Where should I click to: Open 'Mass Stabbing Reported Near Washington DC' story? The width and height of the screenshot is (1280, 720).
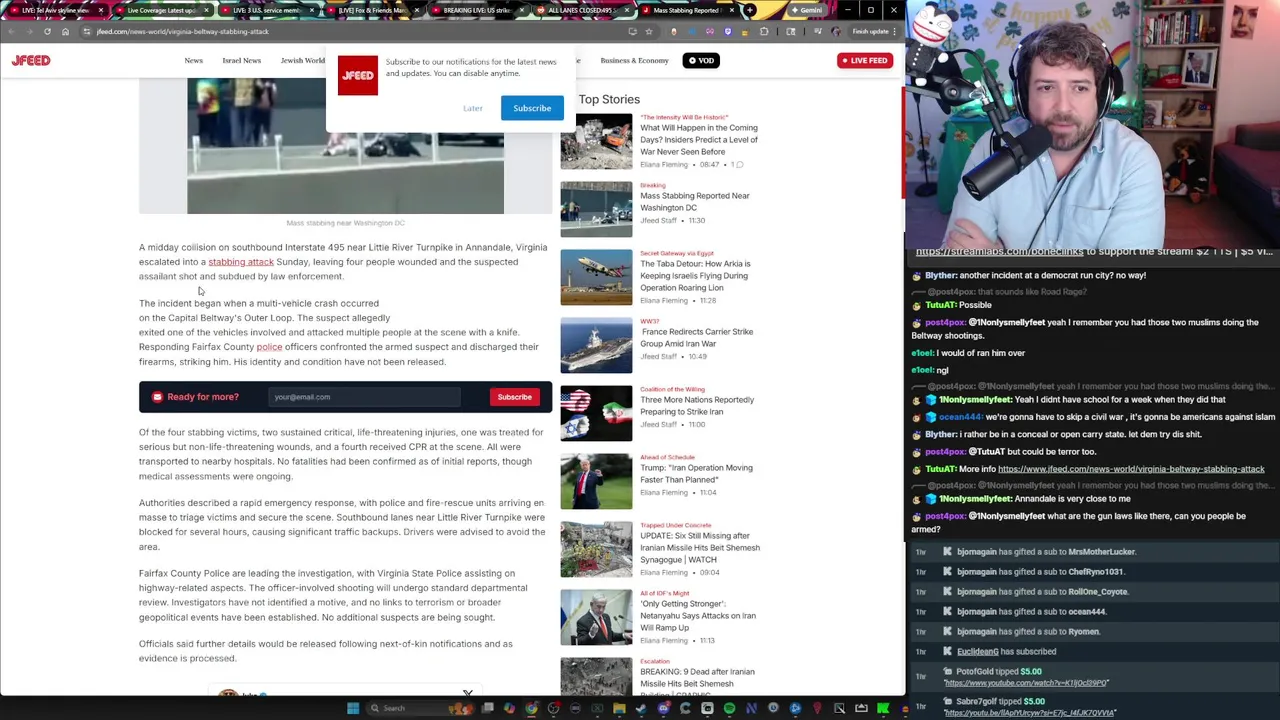[x=695, y=202]
